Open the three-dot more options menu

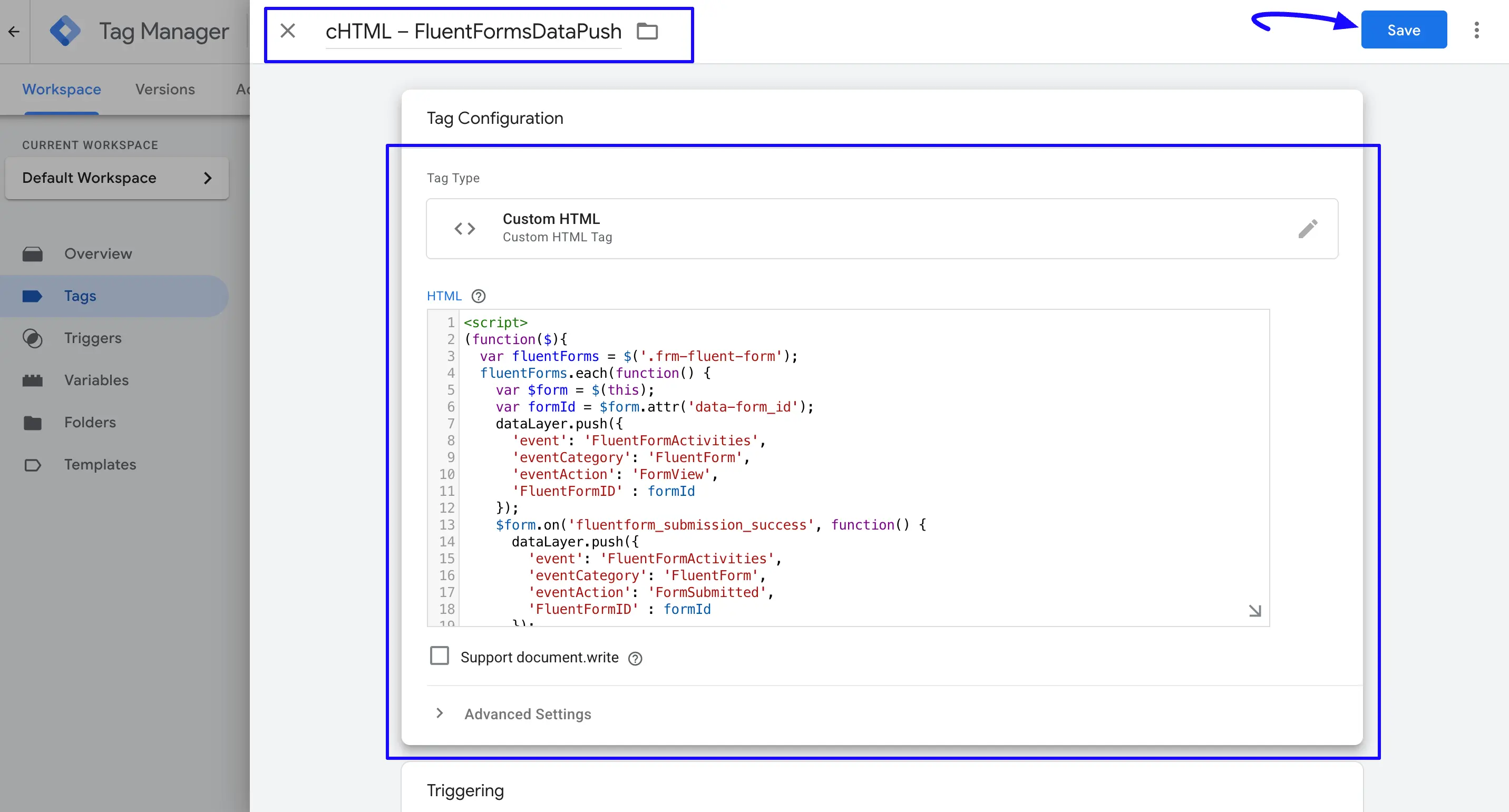point(1476,30)
